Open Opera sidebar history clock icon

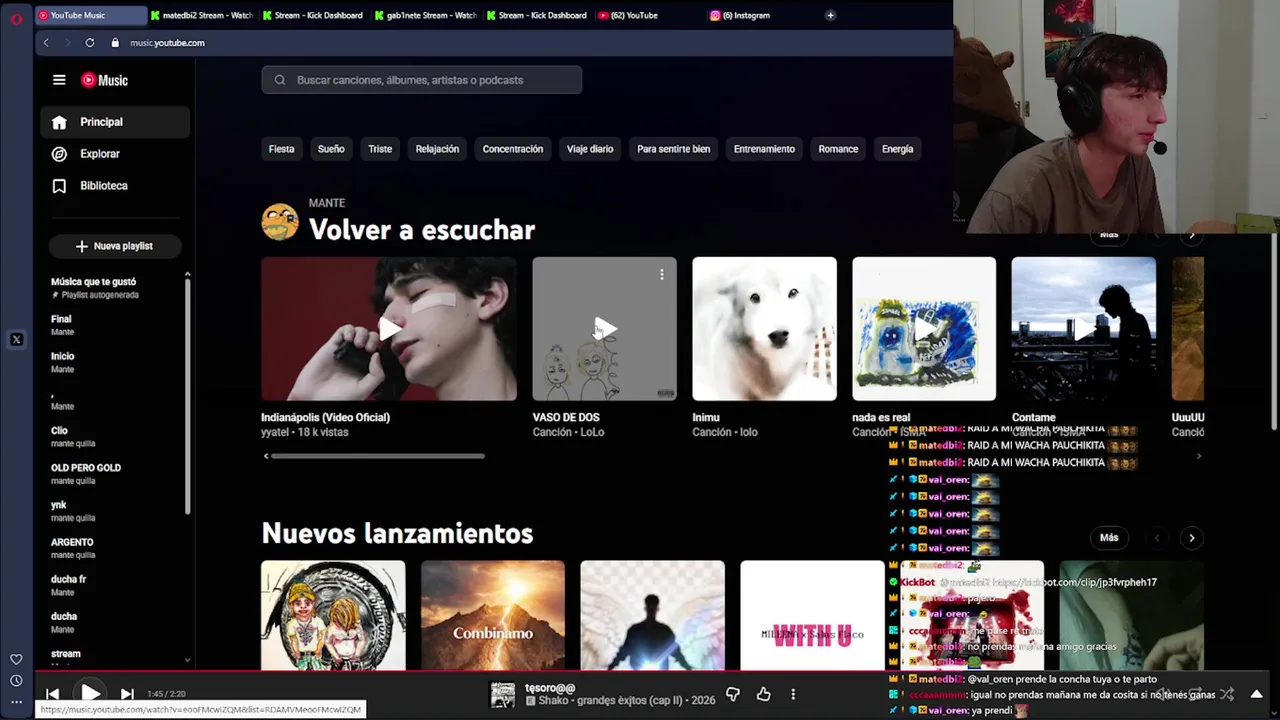16,681
